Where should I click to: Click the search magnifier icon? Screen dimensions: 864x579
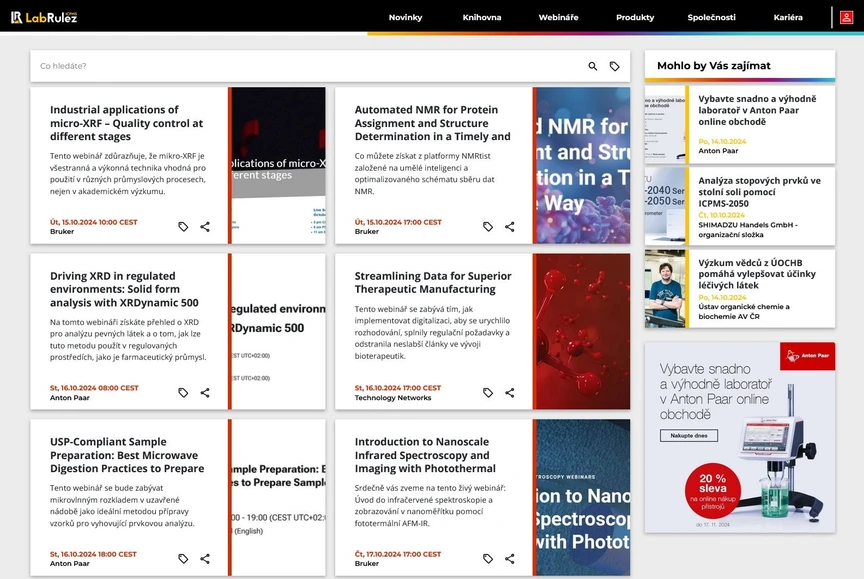[592, 66]
